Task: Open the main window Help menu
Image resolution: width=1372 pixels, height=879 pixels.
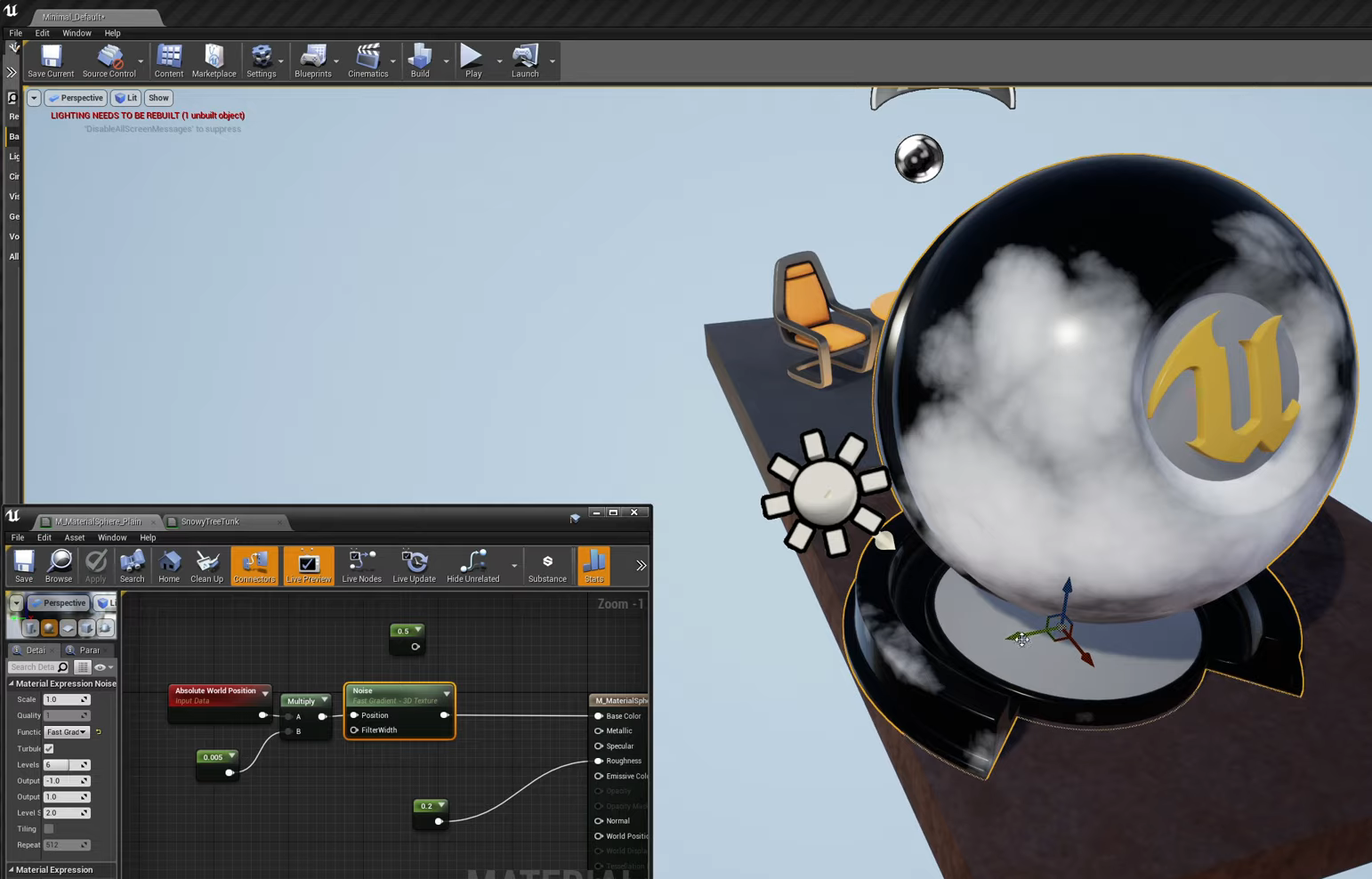Action: click(x=112, y=33)
